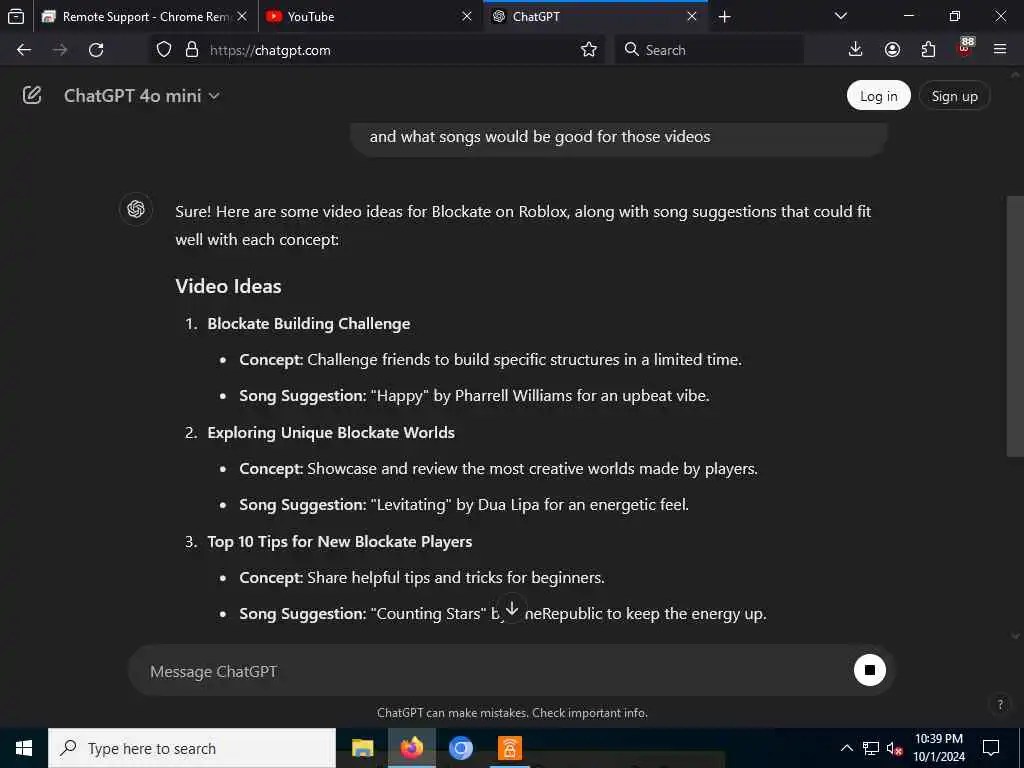Show hidden system tray icons
The width and height of the screenshot is (1024, 768).
coord(846,748)
